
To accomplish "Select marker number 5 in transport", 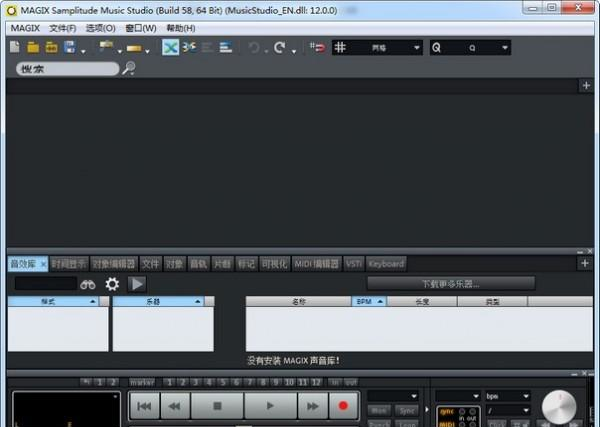I will coord(223,382).
